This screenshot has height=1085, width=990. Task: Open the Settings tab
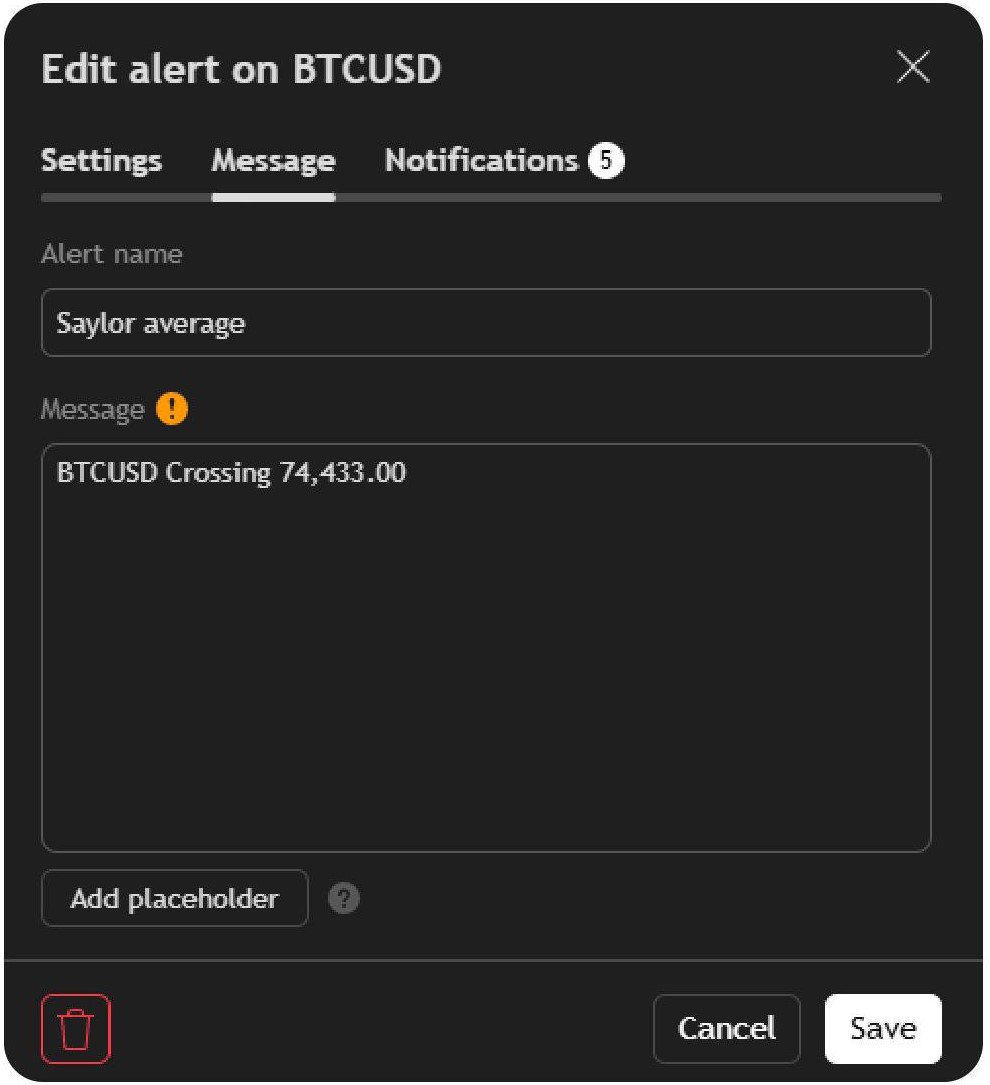point(101,161)
